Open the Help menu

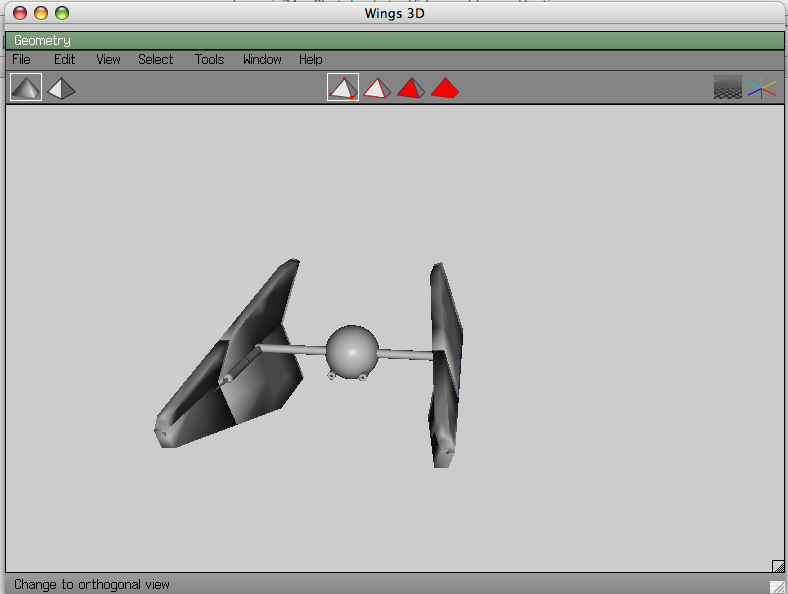(310, 60)
